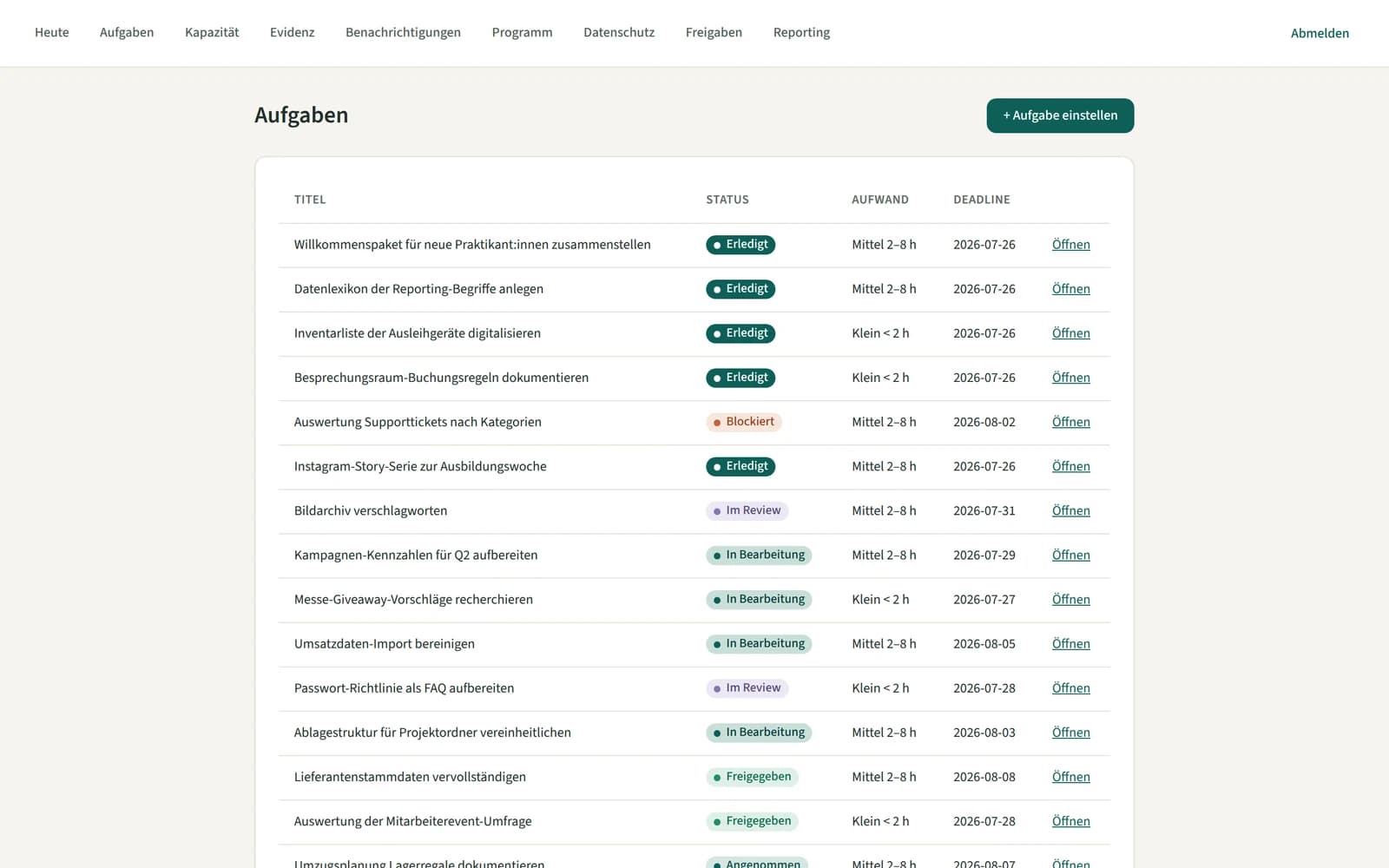Click the + Aufgabe einstellen button
Viewport: 1389px width, 868px height.
(1060, 115)
